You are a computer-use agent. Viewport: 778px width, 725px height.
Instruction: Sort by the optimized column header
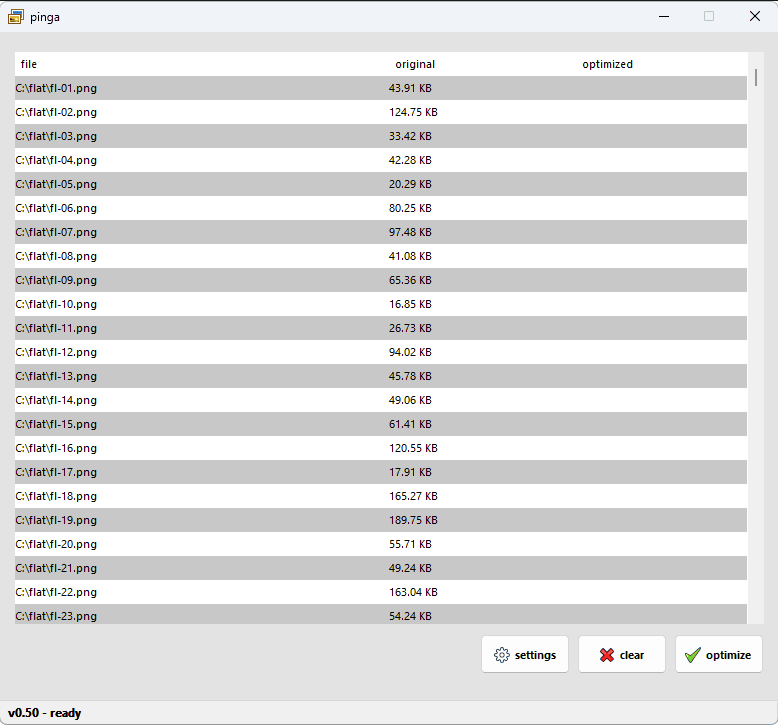[607, 64]
